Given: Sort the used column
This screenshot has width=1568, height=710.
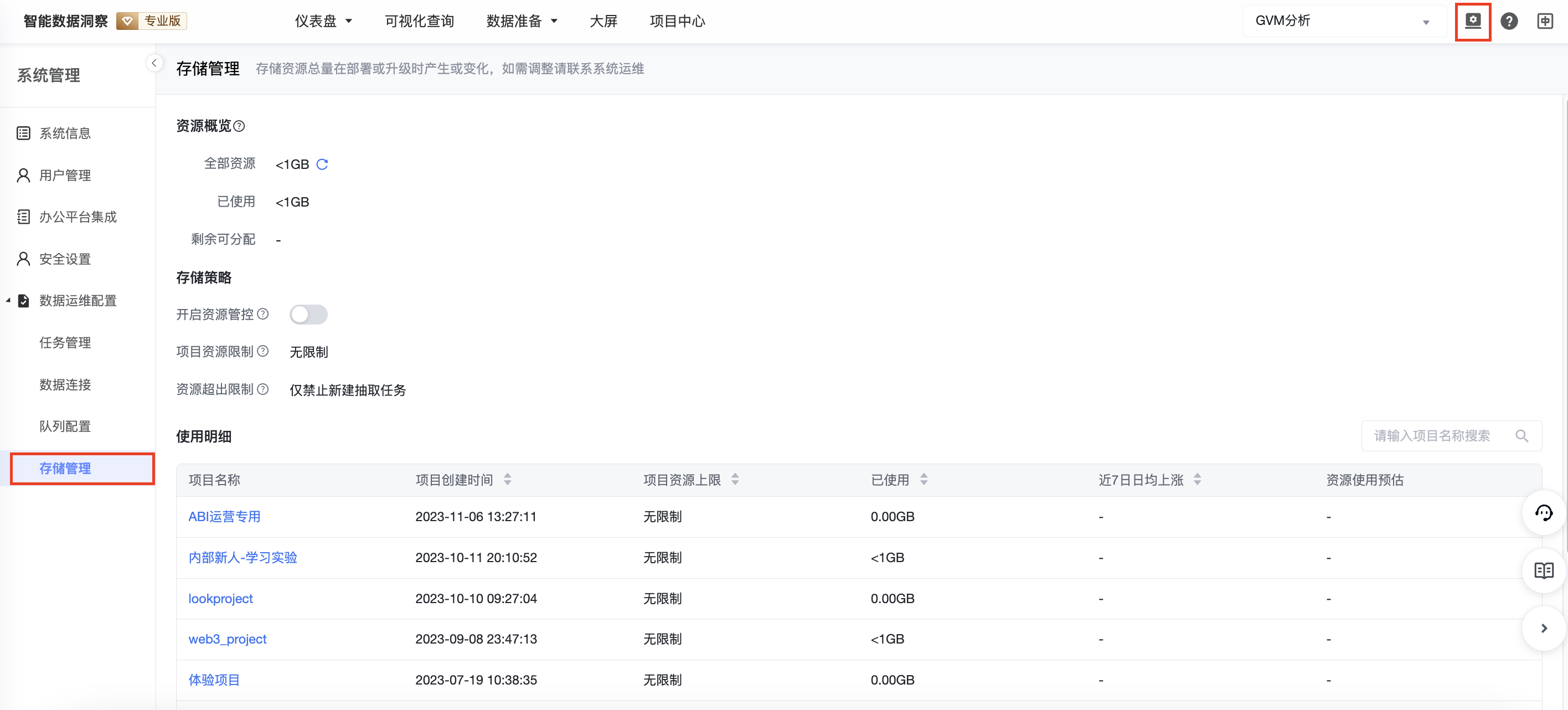Looking at the screenshot, I should pos(924,480).
